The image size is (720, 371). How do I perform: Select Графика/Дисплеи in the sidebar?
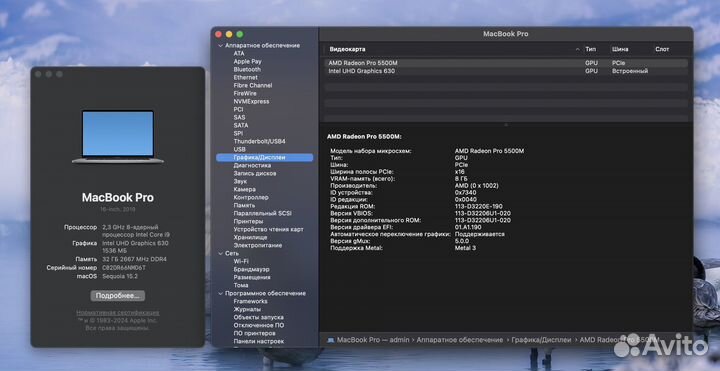[264, 157]
